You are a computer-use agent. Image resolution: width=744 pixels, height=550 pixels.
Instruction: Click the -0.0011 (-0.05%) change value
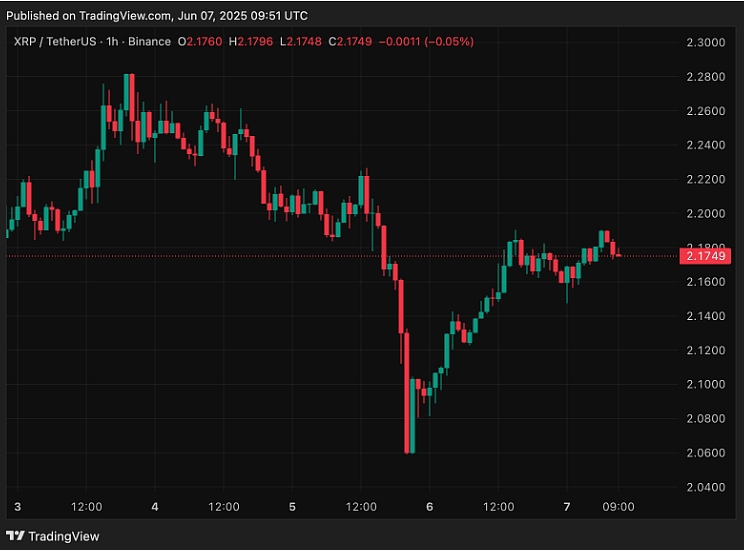(426, 42)
